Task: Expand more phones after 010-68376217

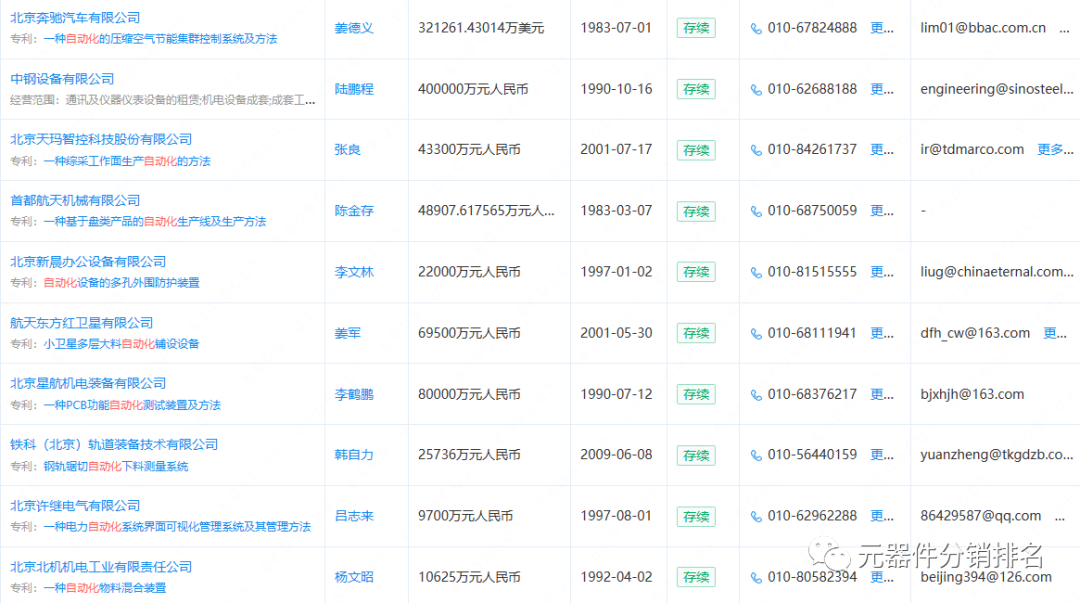Action: tap(882, 394)
